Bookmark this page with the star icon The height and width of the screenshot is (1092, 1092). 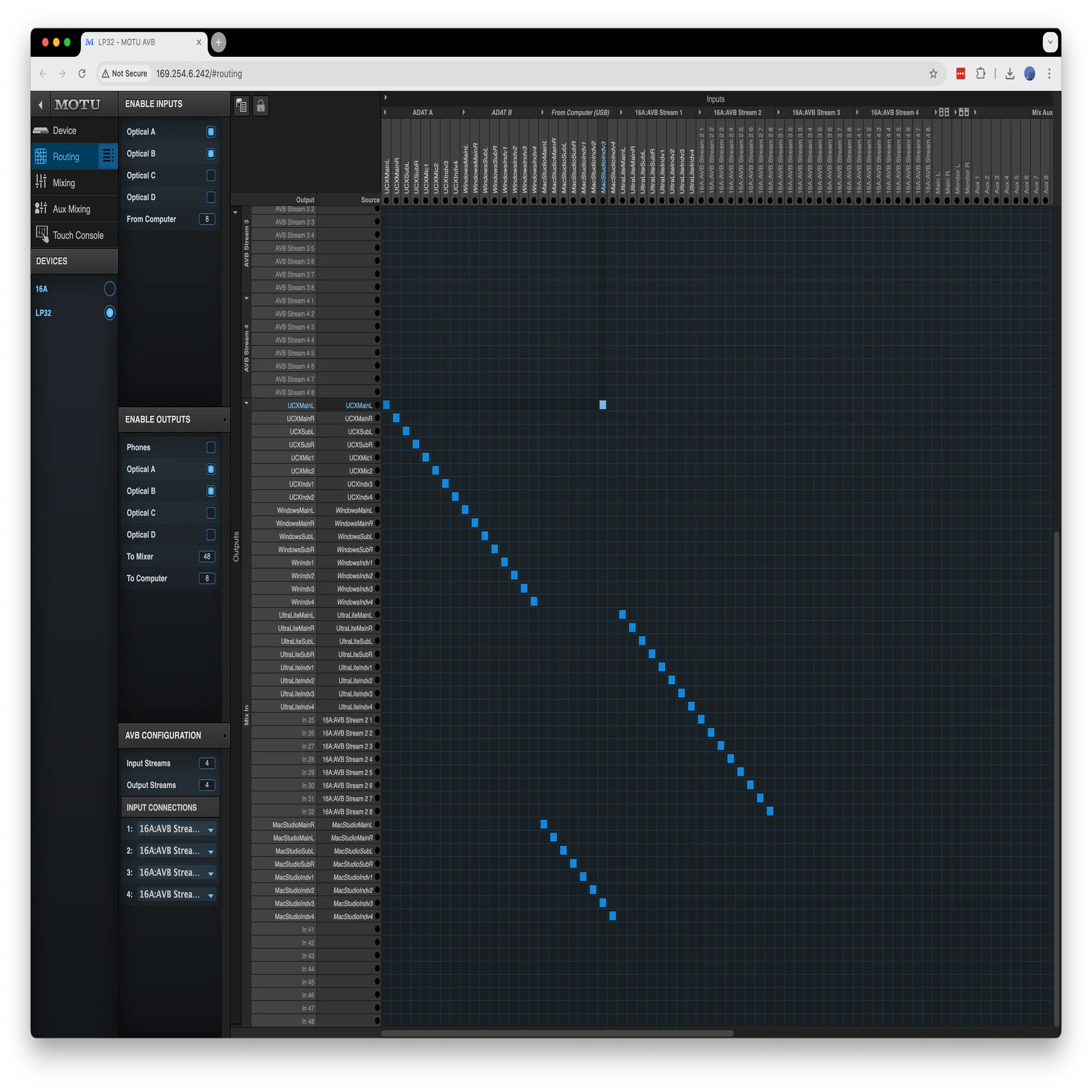933,74
